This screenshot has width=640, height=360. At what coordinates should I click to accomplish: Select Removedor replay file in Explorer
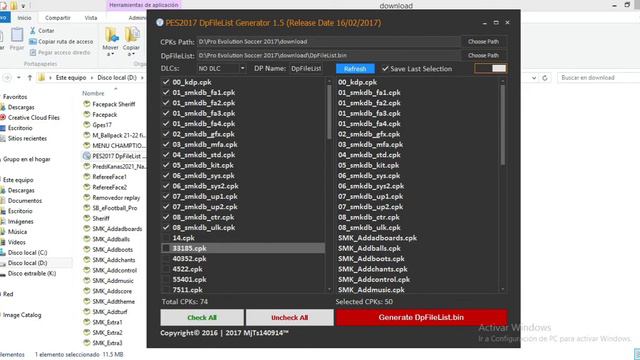[x=116, y=198]
